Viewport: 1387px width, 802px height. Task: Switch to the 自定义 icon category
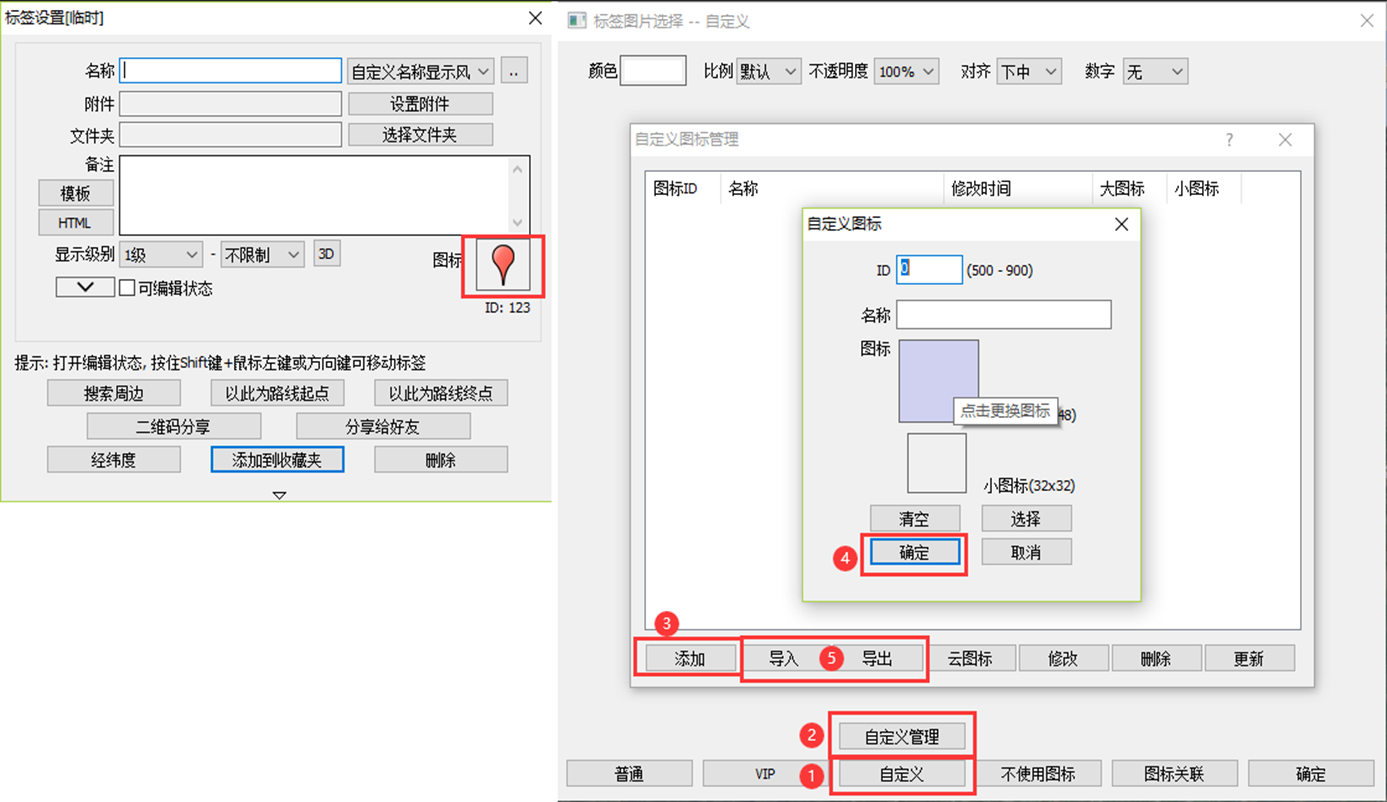[902, 774]
